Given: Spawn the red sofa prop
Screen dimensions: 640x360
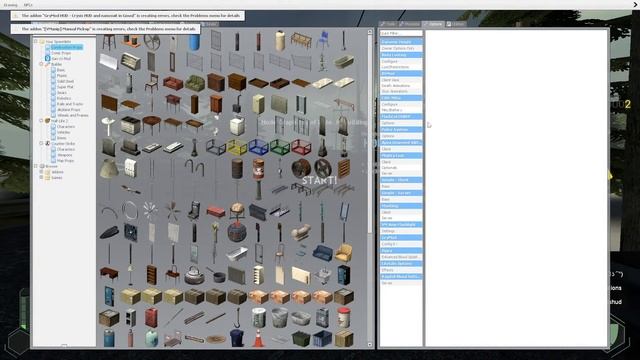Looking at the screenshot, I should click(173, 83).
